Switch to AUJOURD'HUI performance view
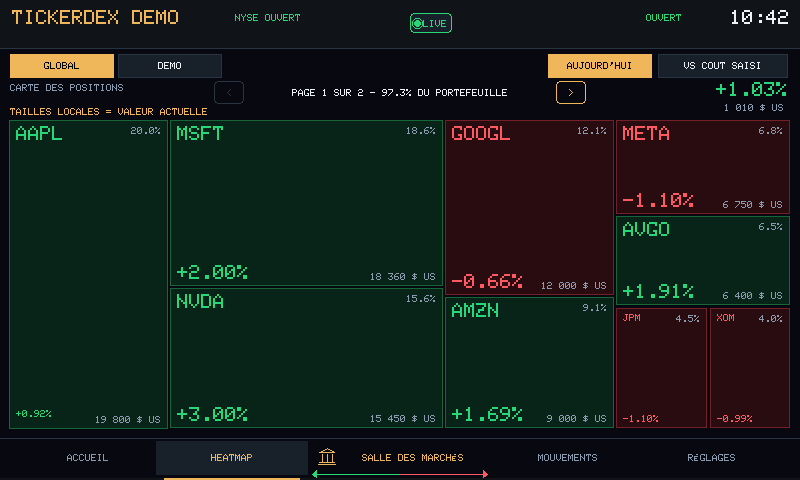The height and width of the screenshot is (480, 800). point(599,66)
